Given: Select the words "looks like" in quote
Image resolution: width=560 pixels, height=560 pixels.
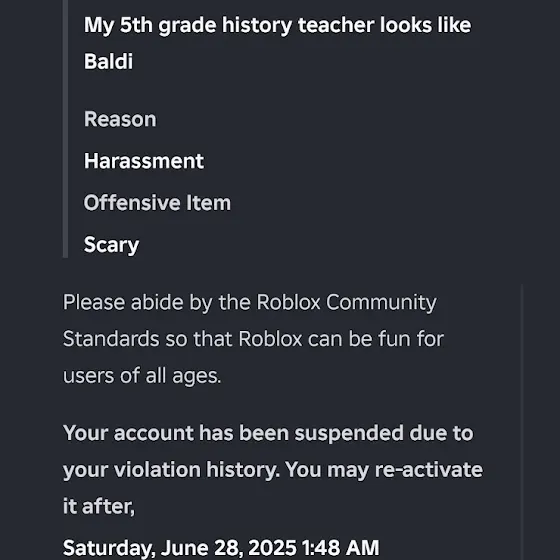Looking at the screenshot, I should tap(426, 25).
